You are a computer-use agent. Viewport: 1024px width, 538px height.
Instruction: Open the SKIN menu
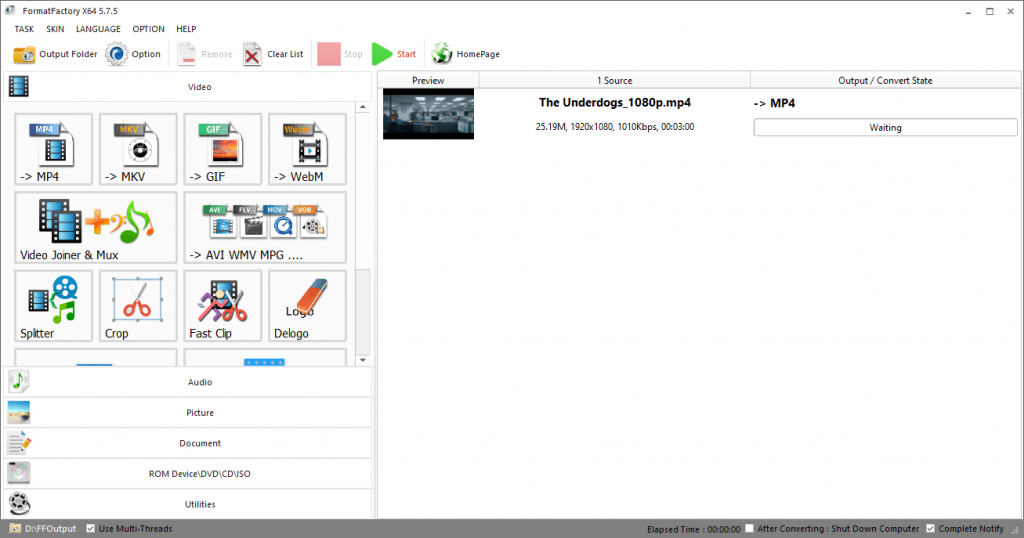[x=55, y=29]
